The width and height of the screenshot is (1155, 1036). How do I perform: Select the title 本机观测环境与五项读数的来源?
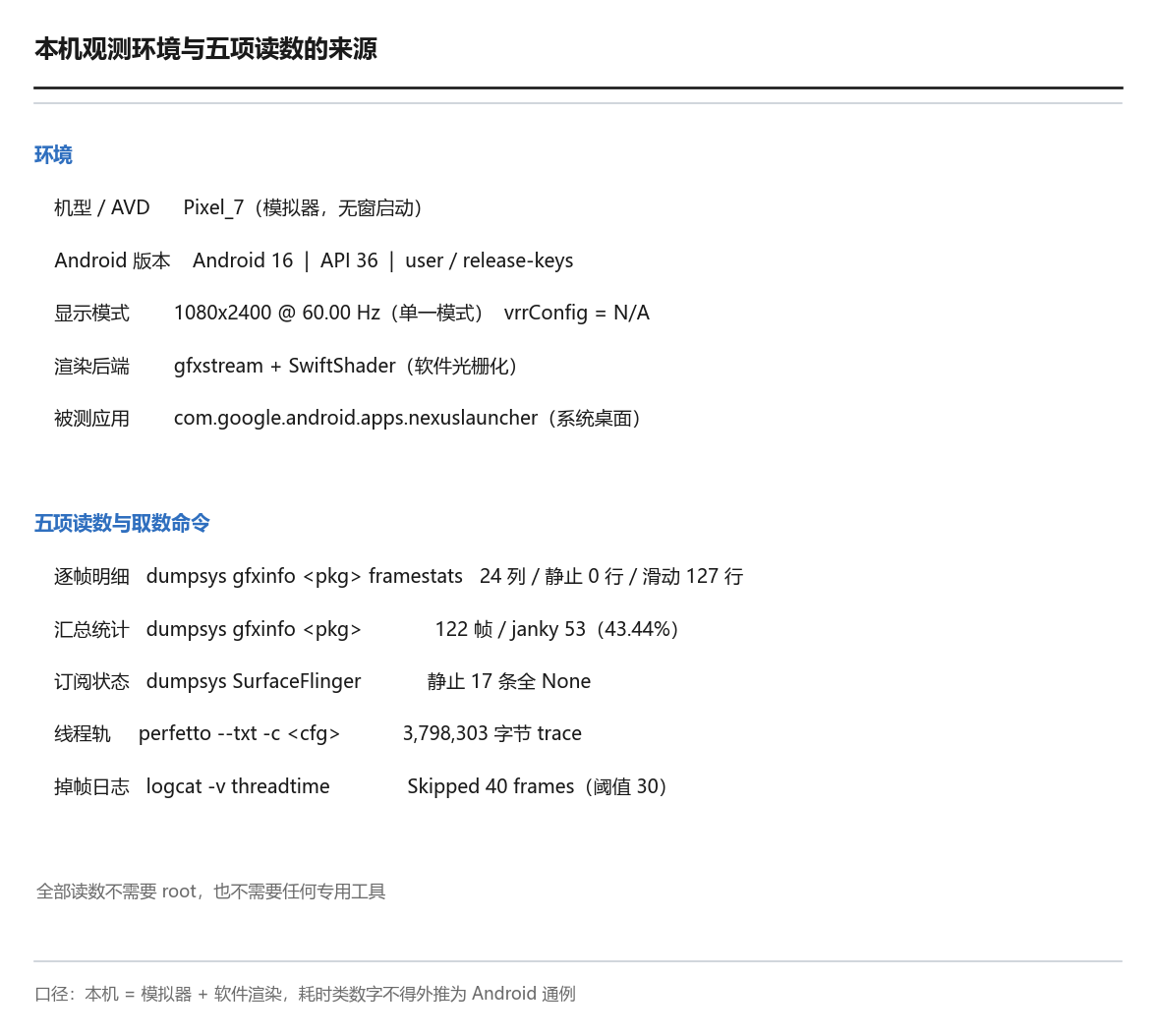[x=205, y=48]
